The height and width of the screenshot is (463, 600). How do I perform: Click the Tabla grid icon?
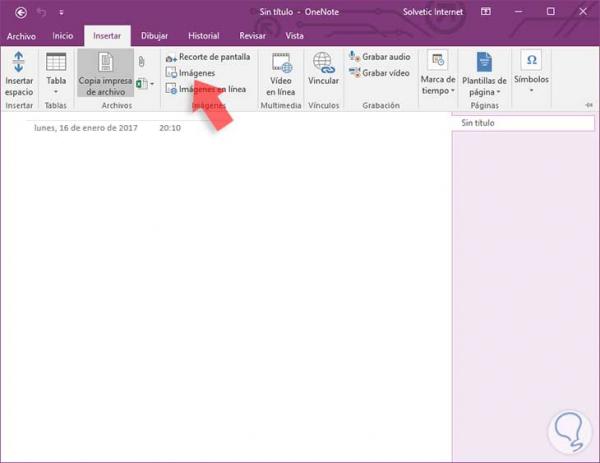[56, 62]
